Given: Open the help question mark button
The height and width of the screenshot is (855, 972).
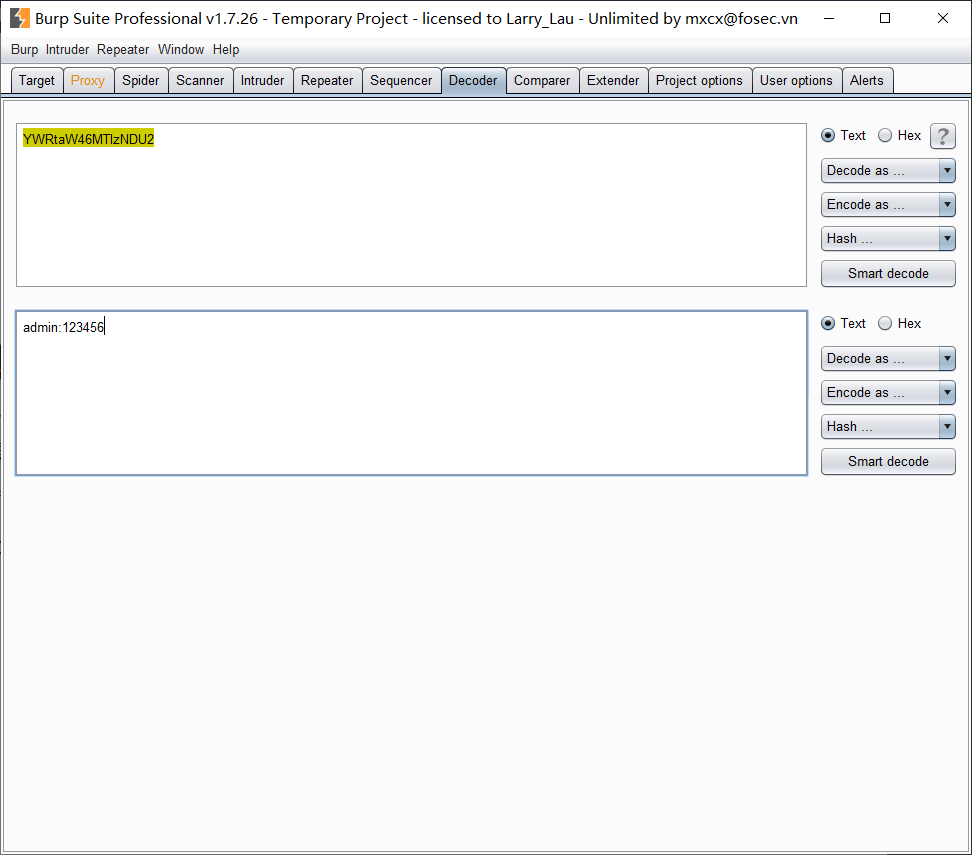Looking at the screenshot, I should click(942, 136).
